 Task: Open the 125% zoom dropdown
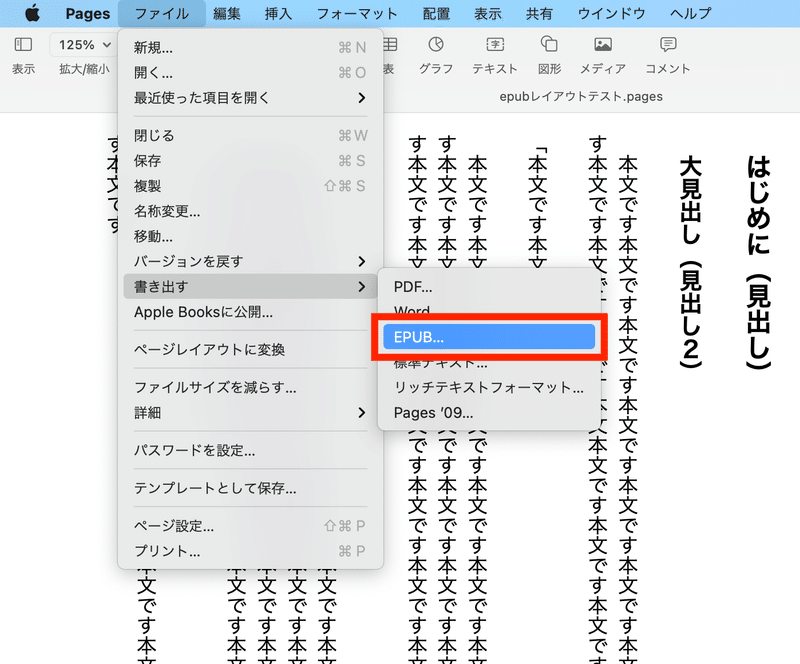84,45
